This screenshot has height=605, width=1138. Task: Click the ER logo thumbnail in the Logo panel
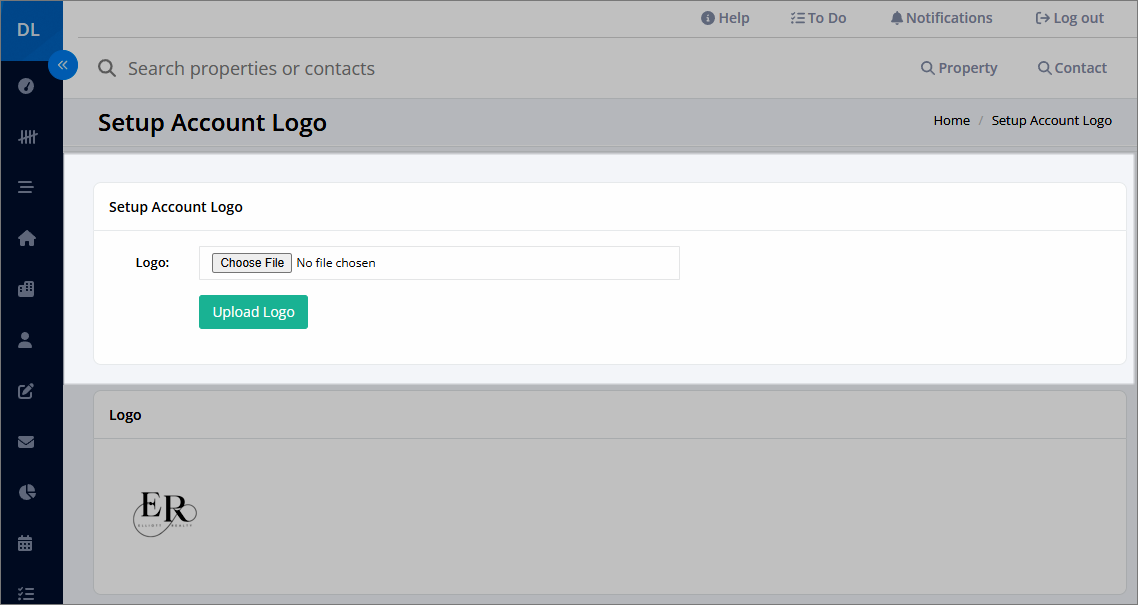[x=164, y=514]
